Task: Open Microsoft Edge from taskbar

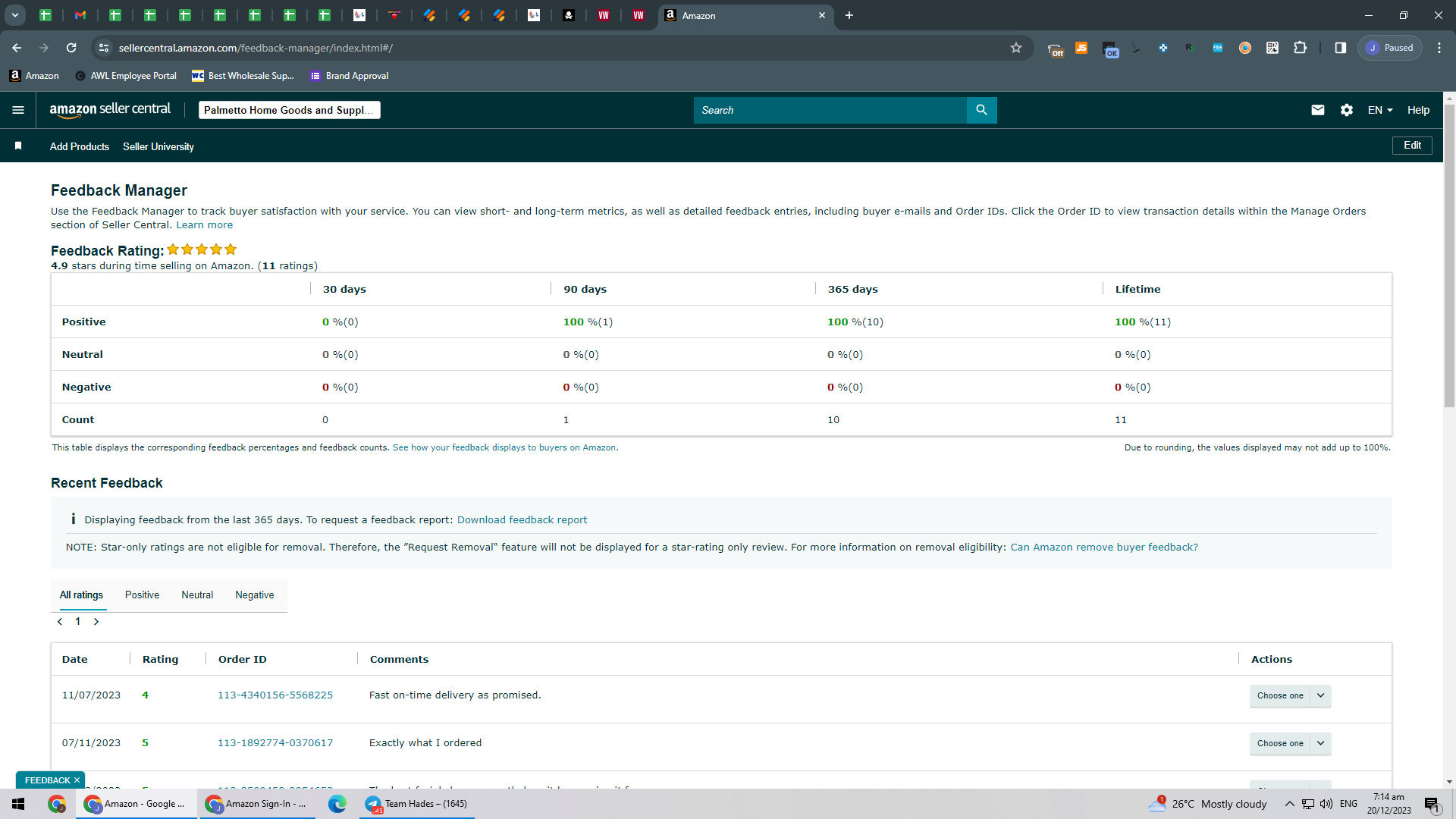Action: pyautogui.click(x=337, y=804)
